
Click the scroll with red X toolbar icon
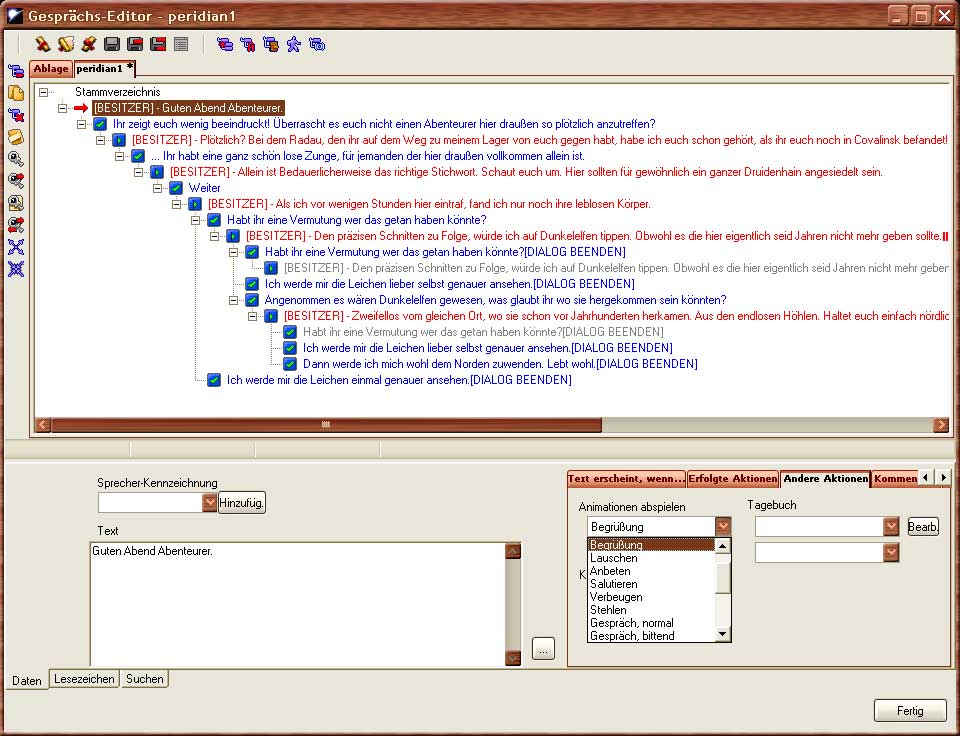[x=89, y=44]
